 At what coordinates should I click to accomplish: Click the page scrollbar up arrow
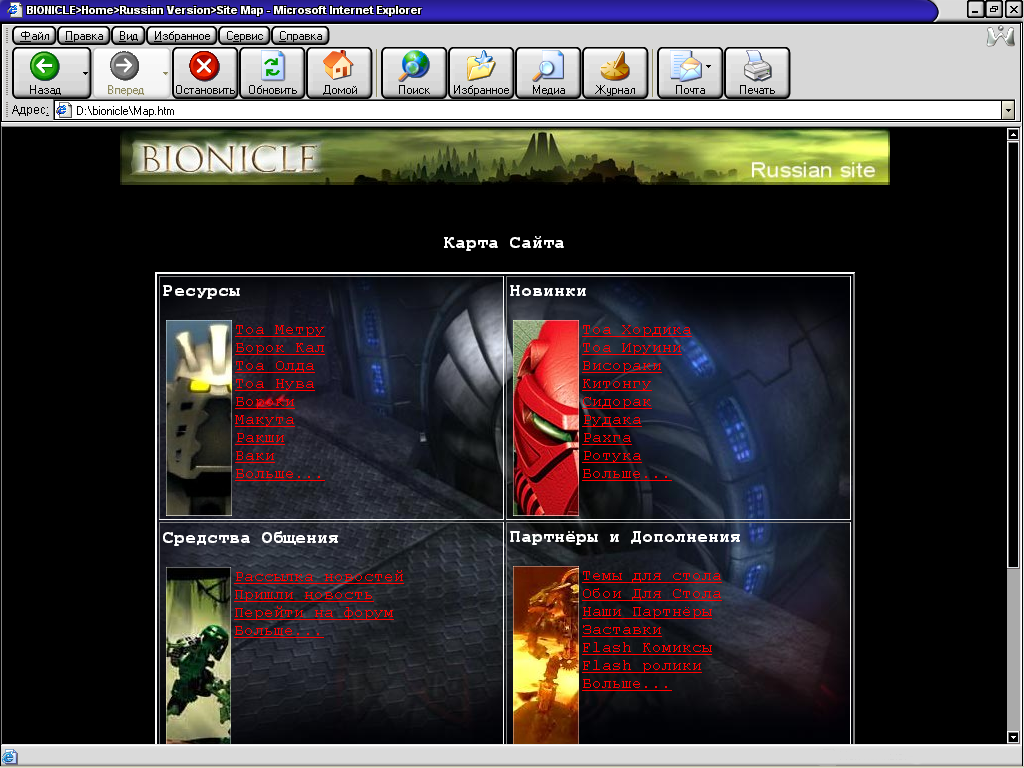1013,135
